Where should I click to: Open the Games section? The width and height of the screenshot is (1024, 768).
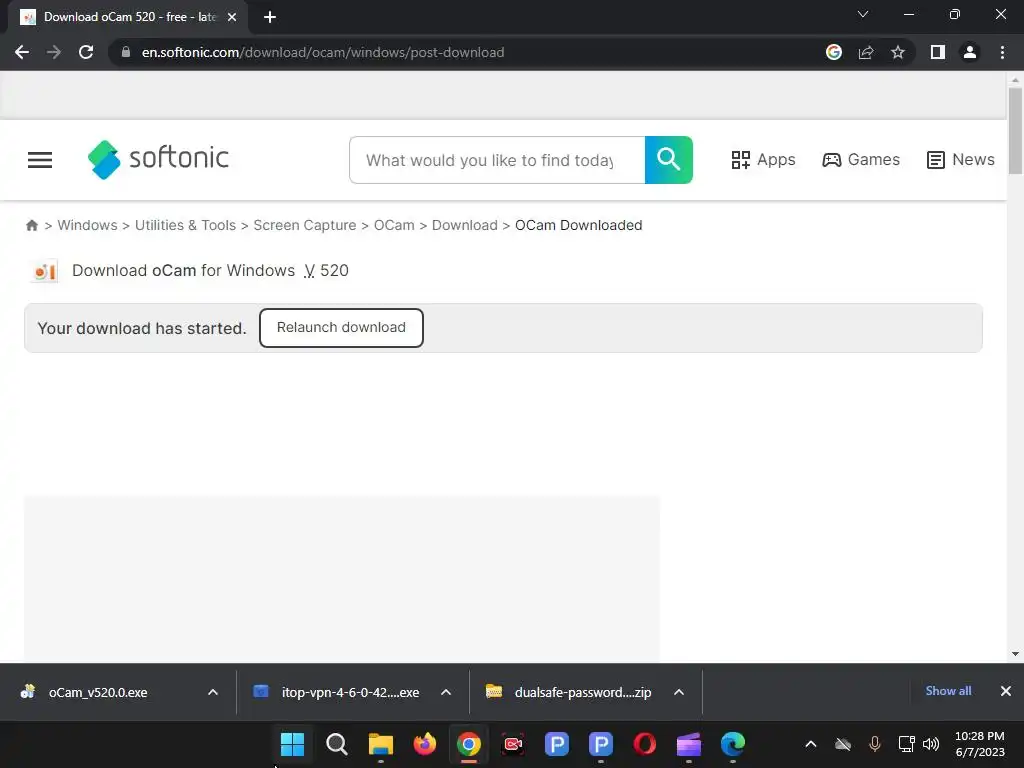click(x=861, y=160)
